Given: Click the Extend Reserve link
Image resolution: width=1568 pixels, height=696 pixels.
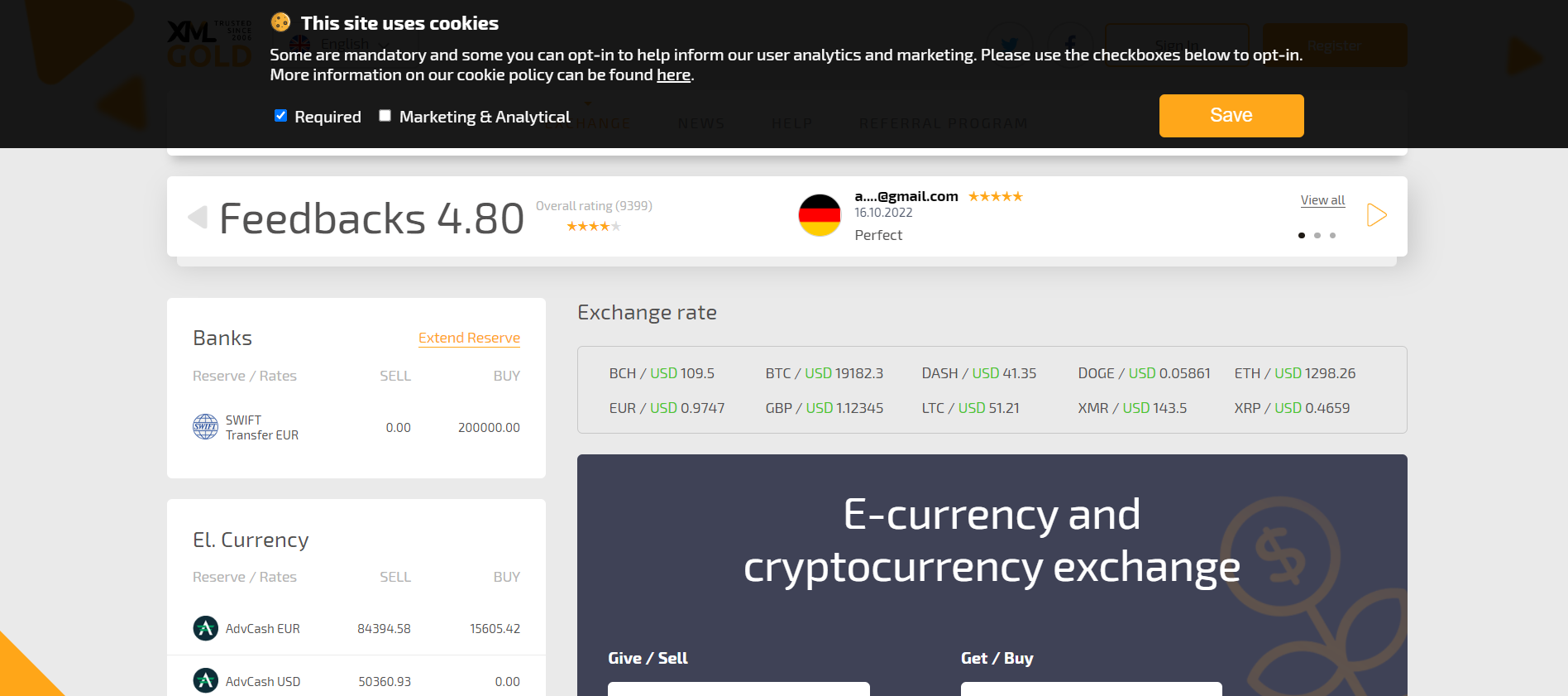Looking at the screenshot, I should click(469, 338).
